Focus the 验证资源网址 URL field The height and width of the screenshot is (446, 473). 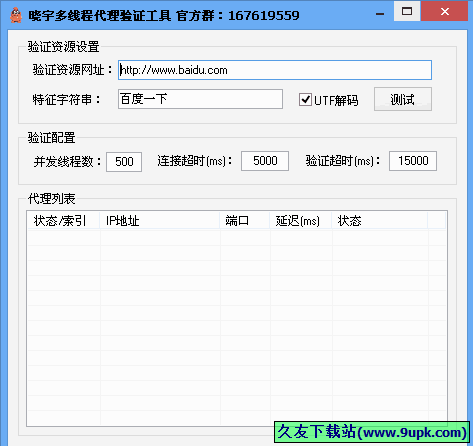click(275, 70)
